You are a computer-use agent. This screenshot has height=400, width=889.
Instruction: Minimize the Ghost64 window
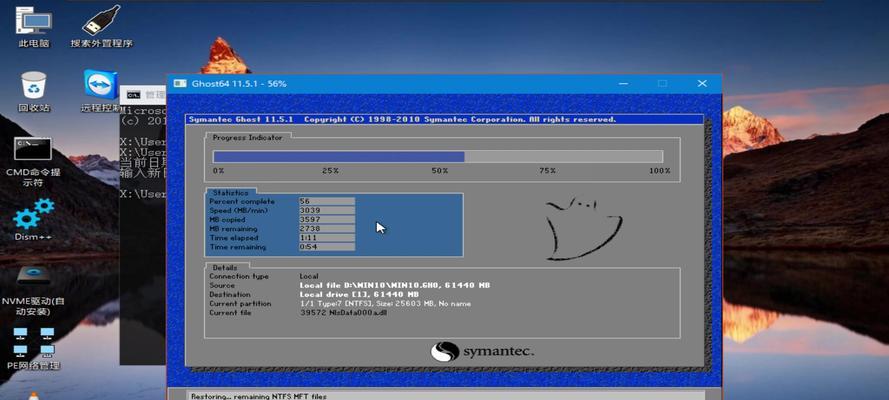click(x=624, y=83)
